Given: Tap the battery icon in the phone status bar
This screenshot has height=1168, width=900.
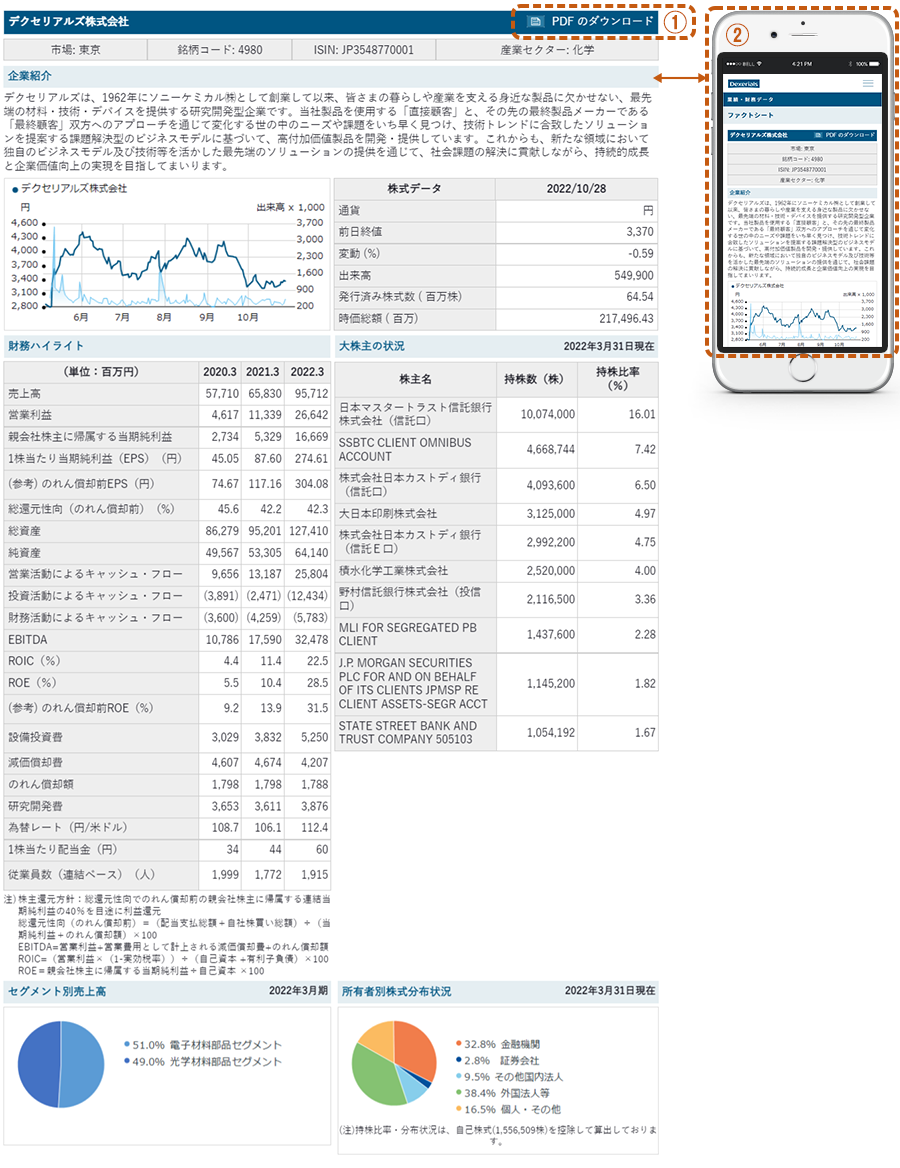Looking at the screenshot, I should (875, 64).
